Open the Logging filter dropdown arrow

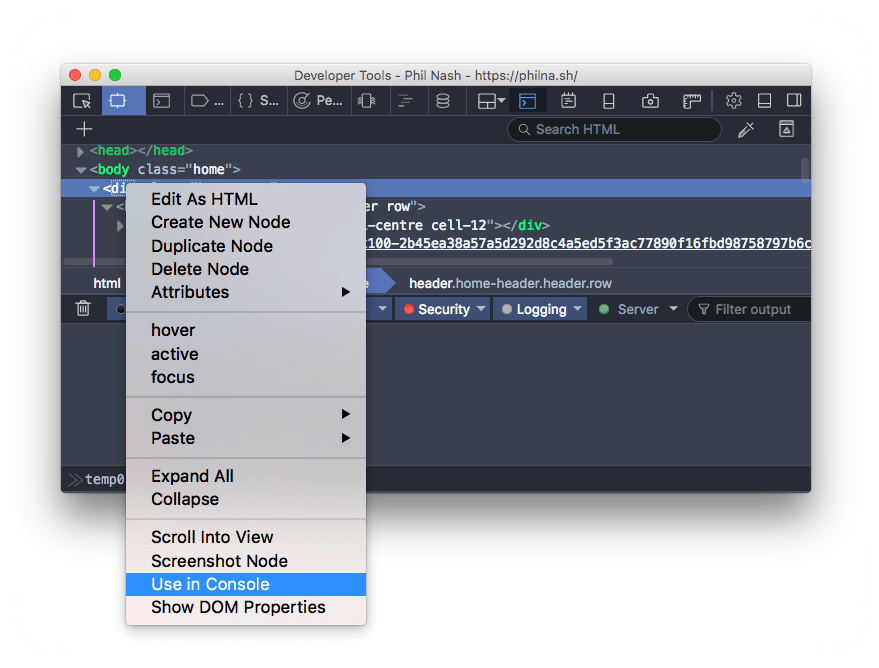coord(578,308)
